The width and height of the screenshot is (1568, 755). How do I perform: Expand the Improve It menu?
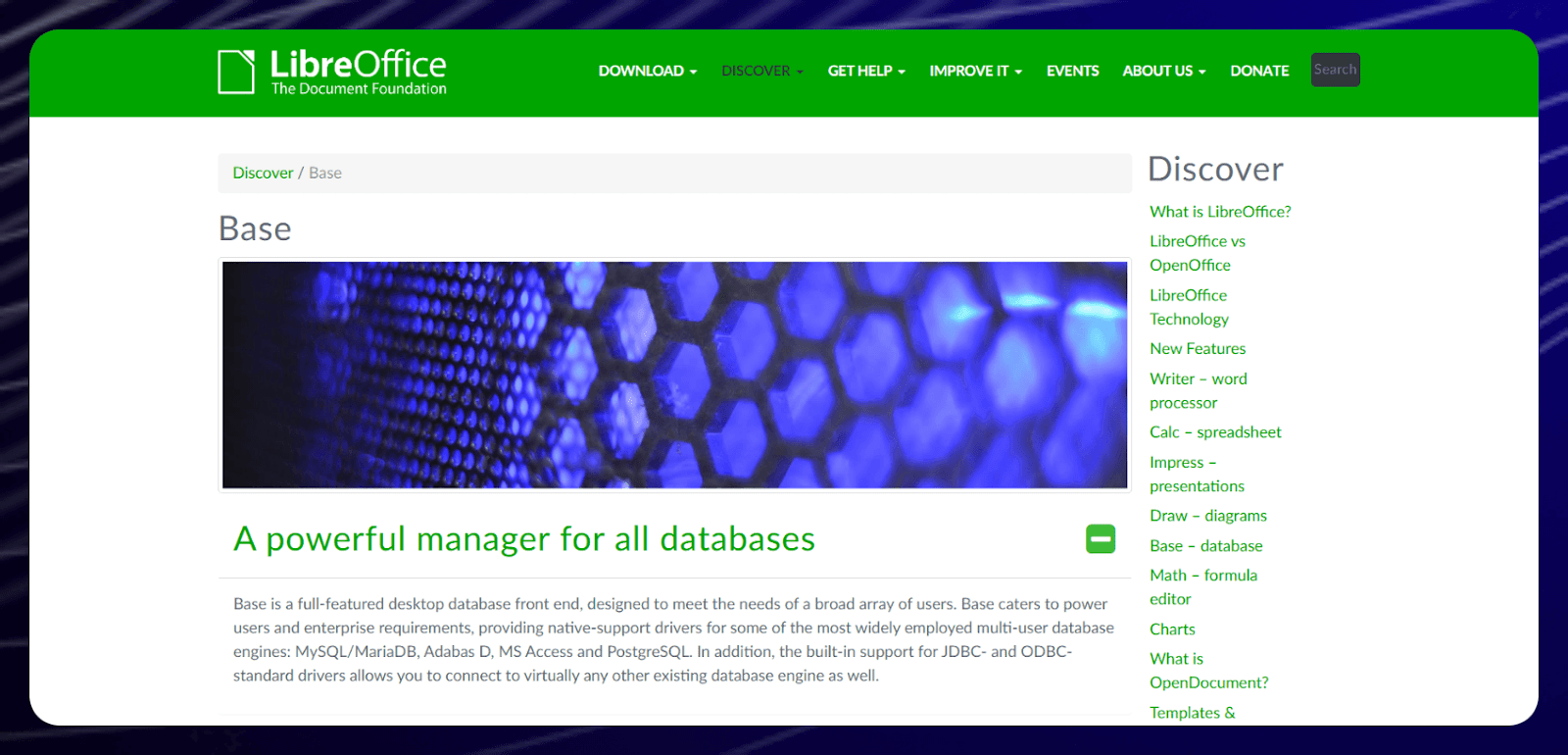[976, 71]
